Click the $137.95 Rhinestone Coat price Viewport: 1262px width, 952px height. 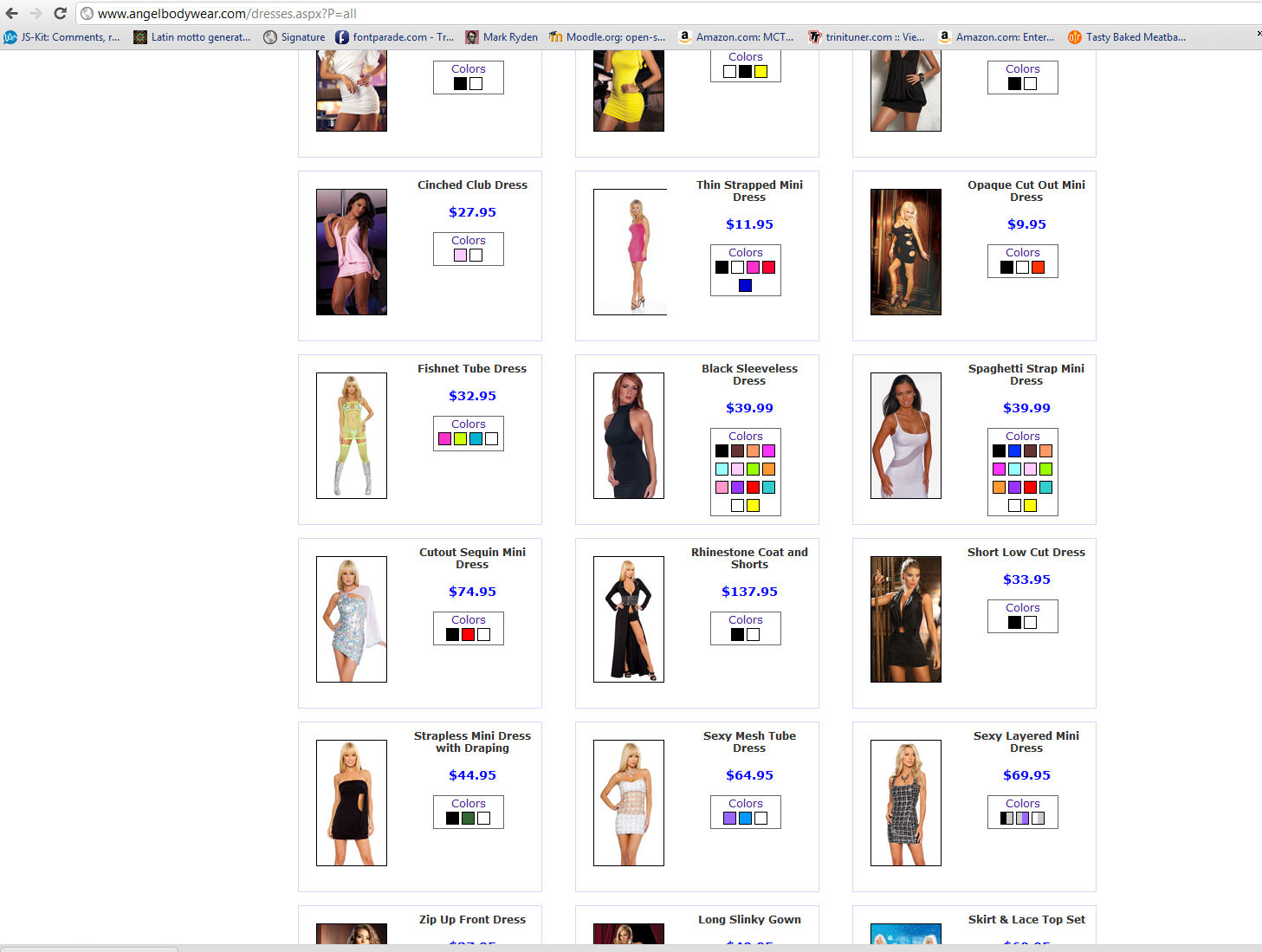point(750,592)
